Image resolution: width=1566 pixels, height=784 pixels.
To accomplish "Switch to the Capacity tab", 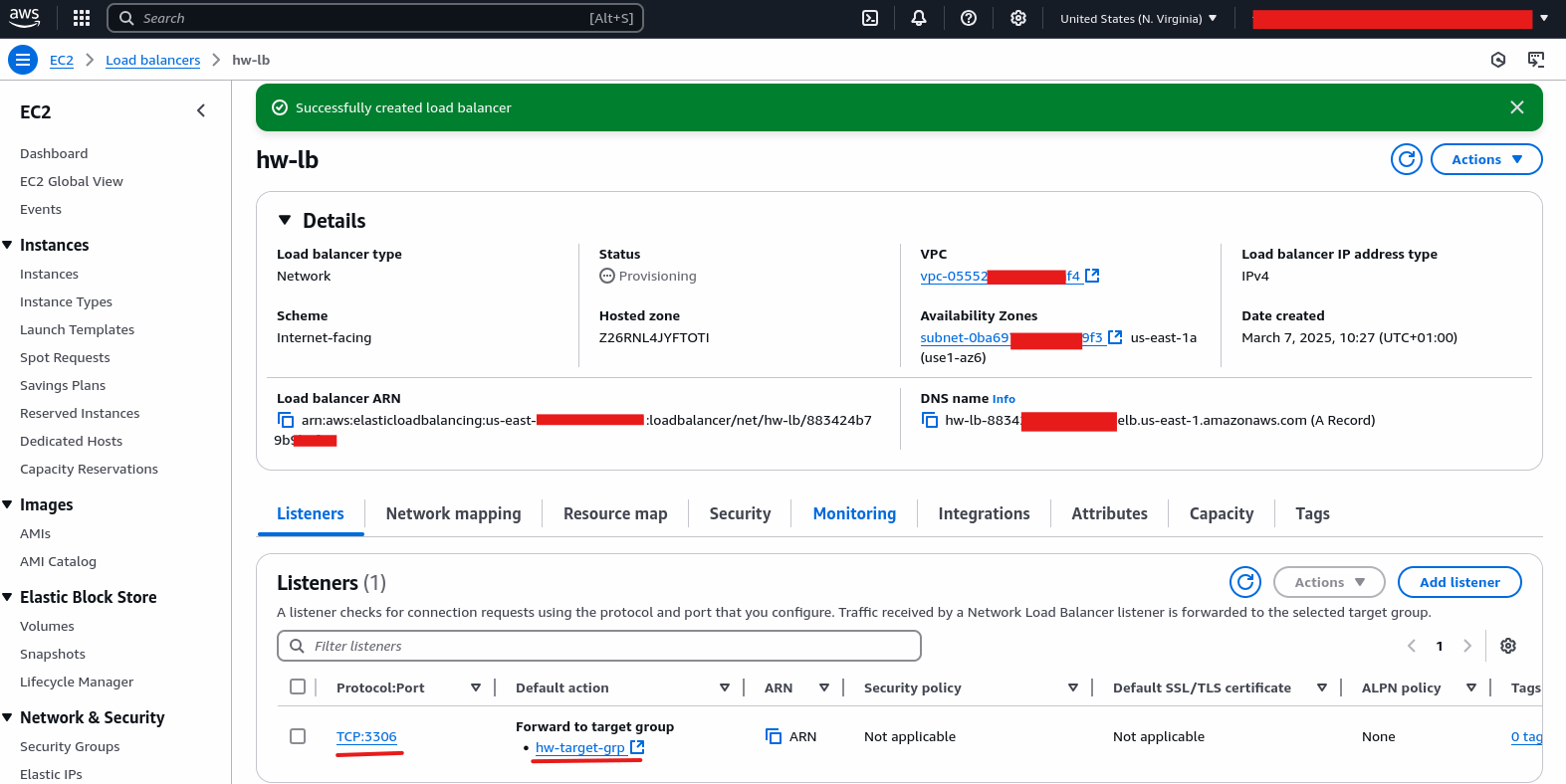I will pyautogui.click(x=1222, y=513).
